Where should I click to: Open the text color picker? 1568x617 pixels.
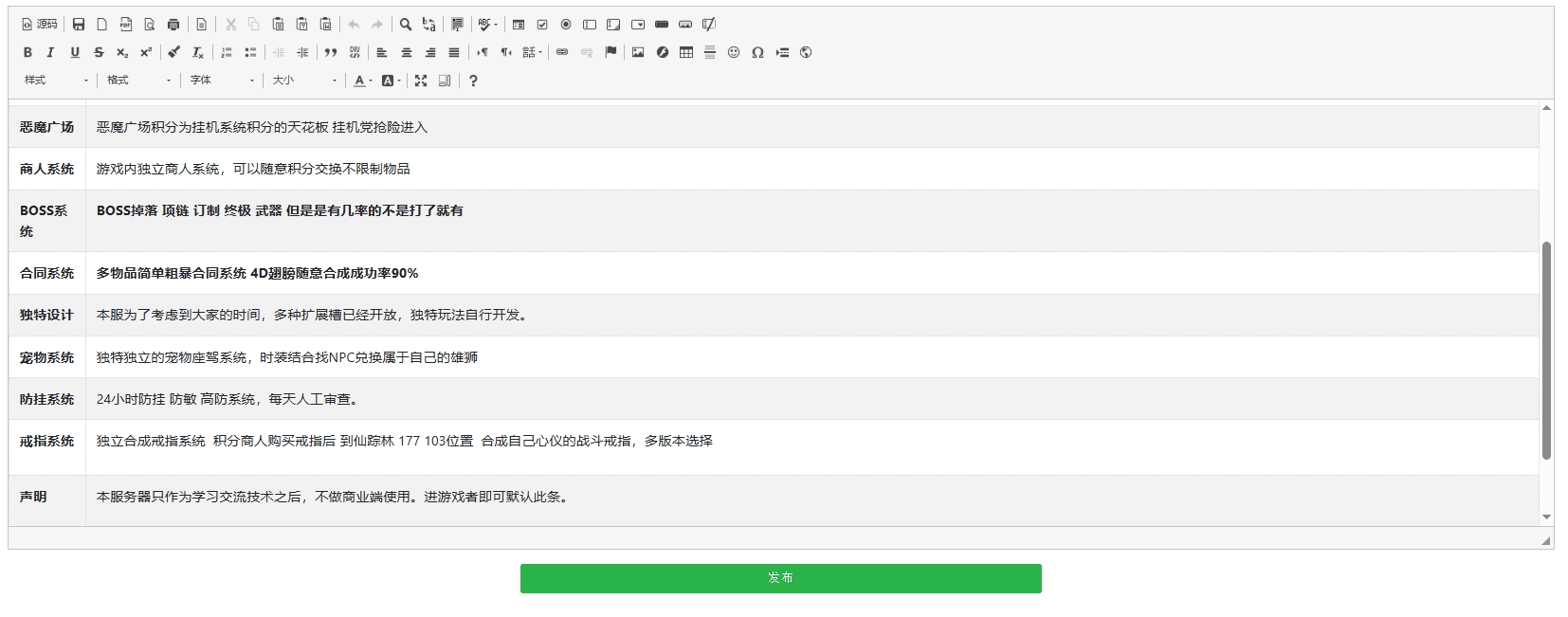362,81
